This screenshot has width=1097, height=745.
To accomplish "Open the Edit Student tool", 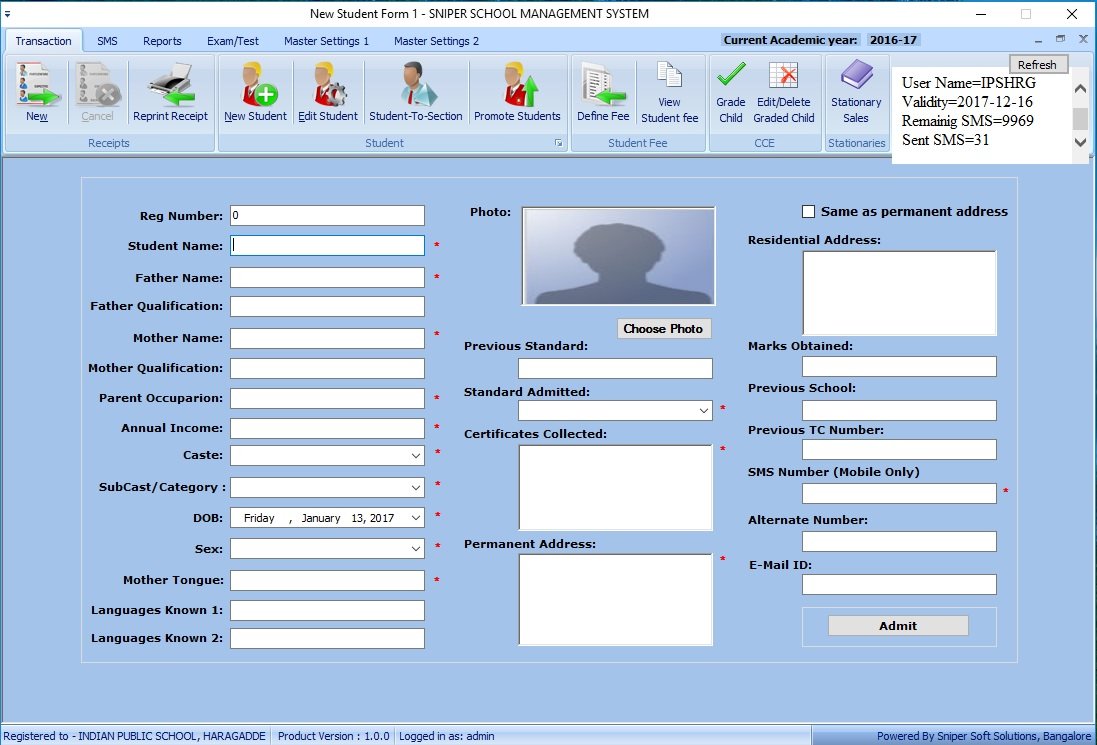I will (x=328, y=85).
